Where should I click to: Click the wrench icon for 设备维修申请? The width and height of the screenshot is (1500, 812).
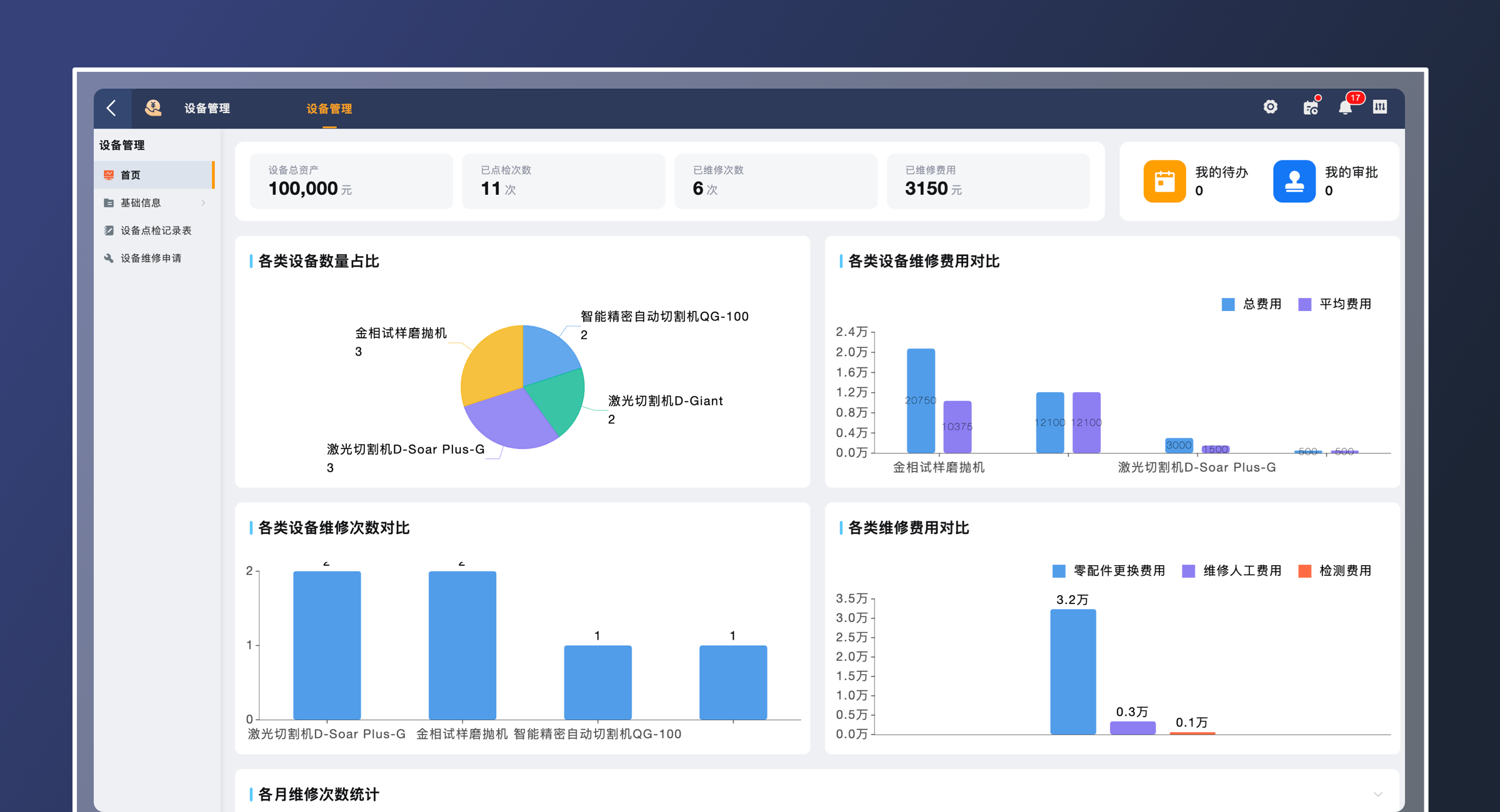109,258
